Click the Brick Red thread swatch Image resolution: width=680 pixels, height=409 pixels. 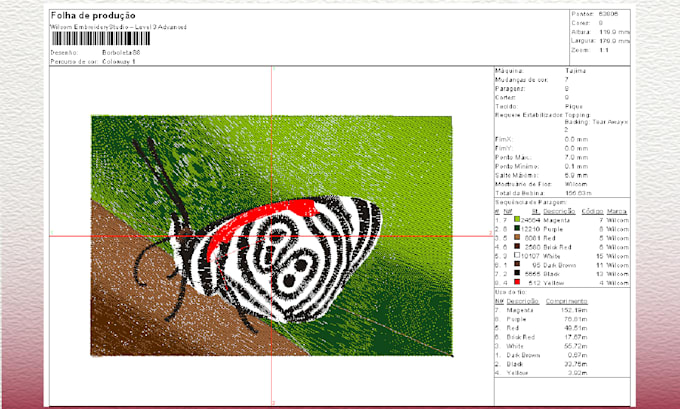pyautogui.click(x=517, y=247)
